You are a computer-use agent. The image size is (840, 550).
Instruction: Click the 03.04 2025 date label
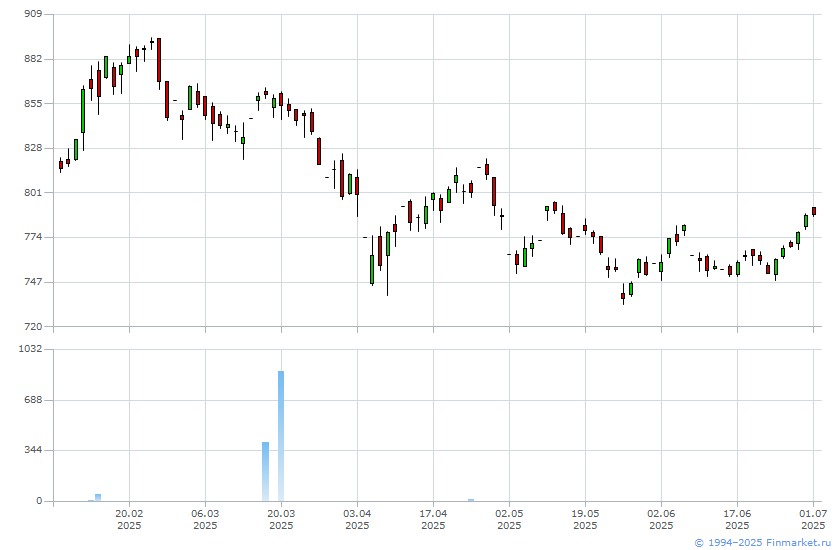tap(357, 519)
